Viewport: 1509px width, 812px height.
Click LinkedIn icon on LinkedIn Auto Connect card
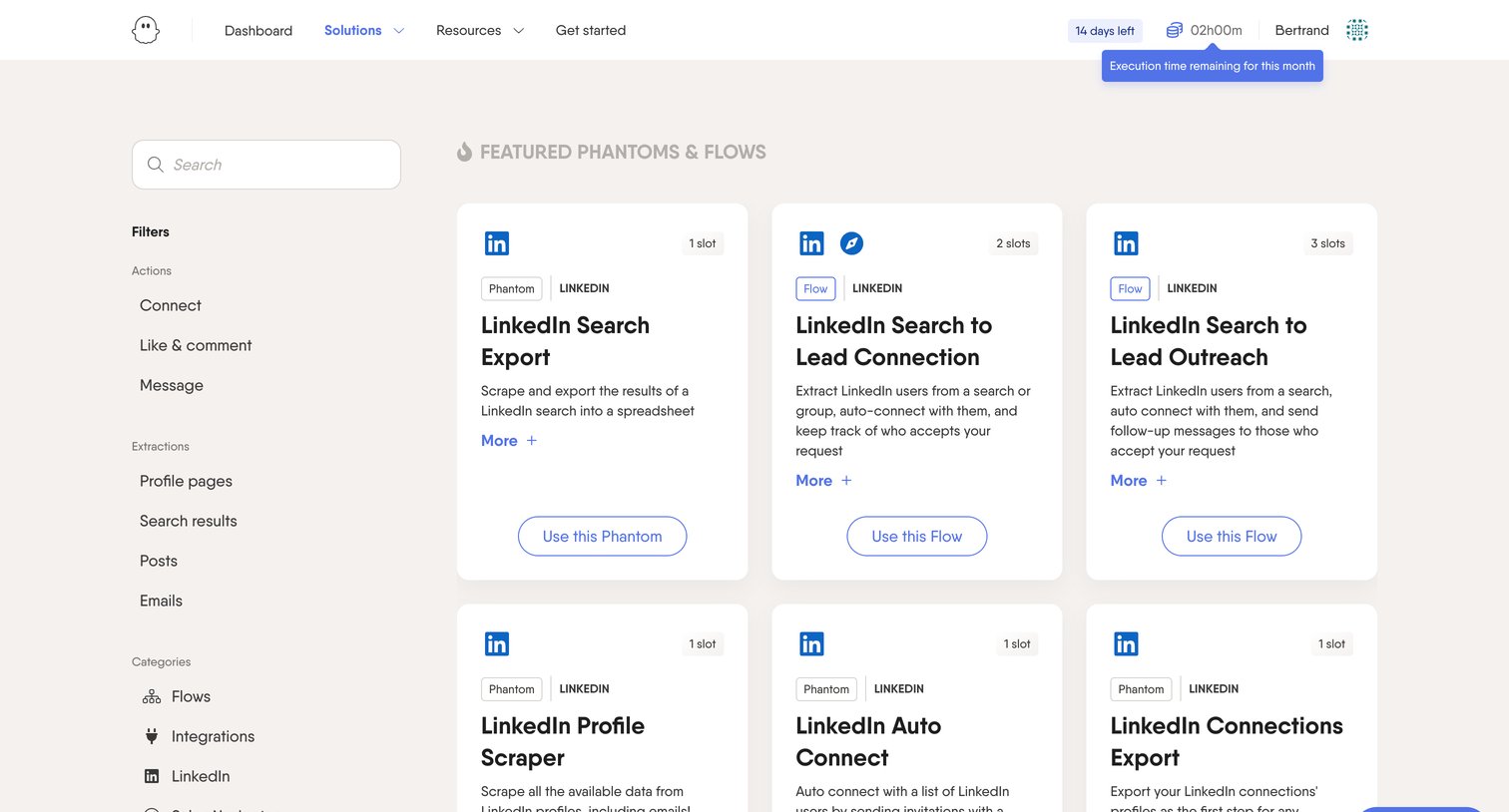pos(811,643)
